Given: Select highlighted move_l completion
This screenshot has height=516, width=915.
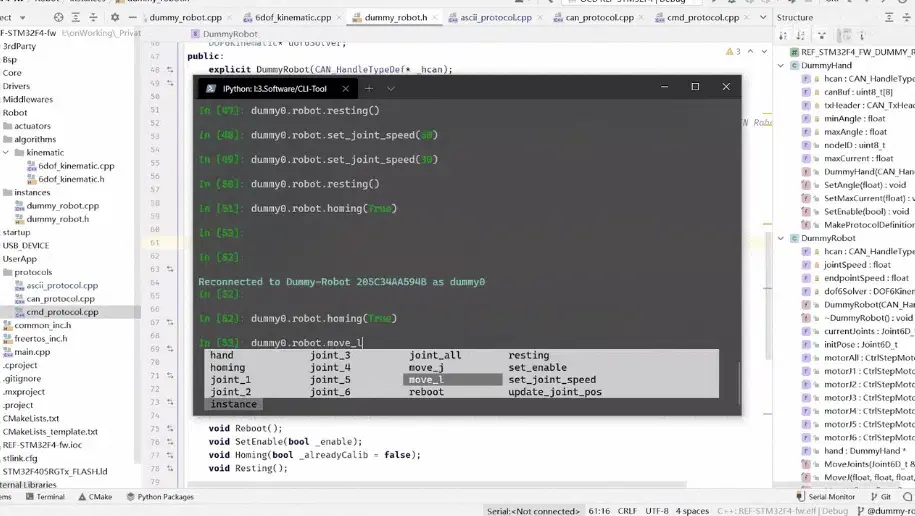Looking at the screenshot, I should [452, 379].
